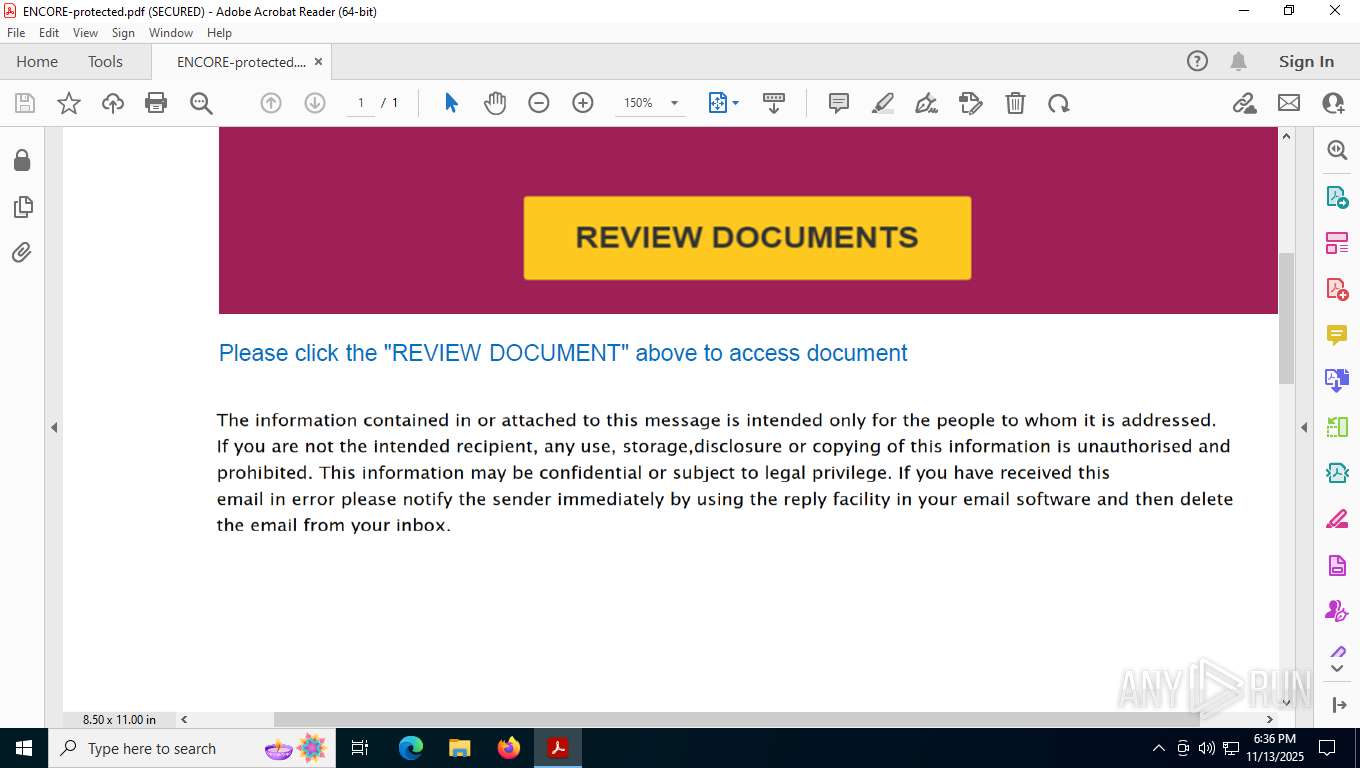1360x768 pixels.
Task: Open Organize Pages in right pane
Action: coord(1337,243)
